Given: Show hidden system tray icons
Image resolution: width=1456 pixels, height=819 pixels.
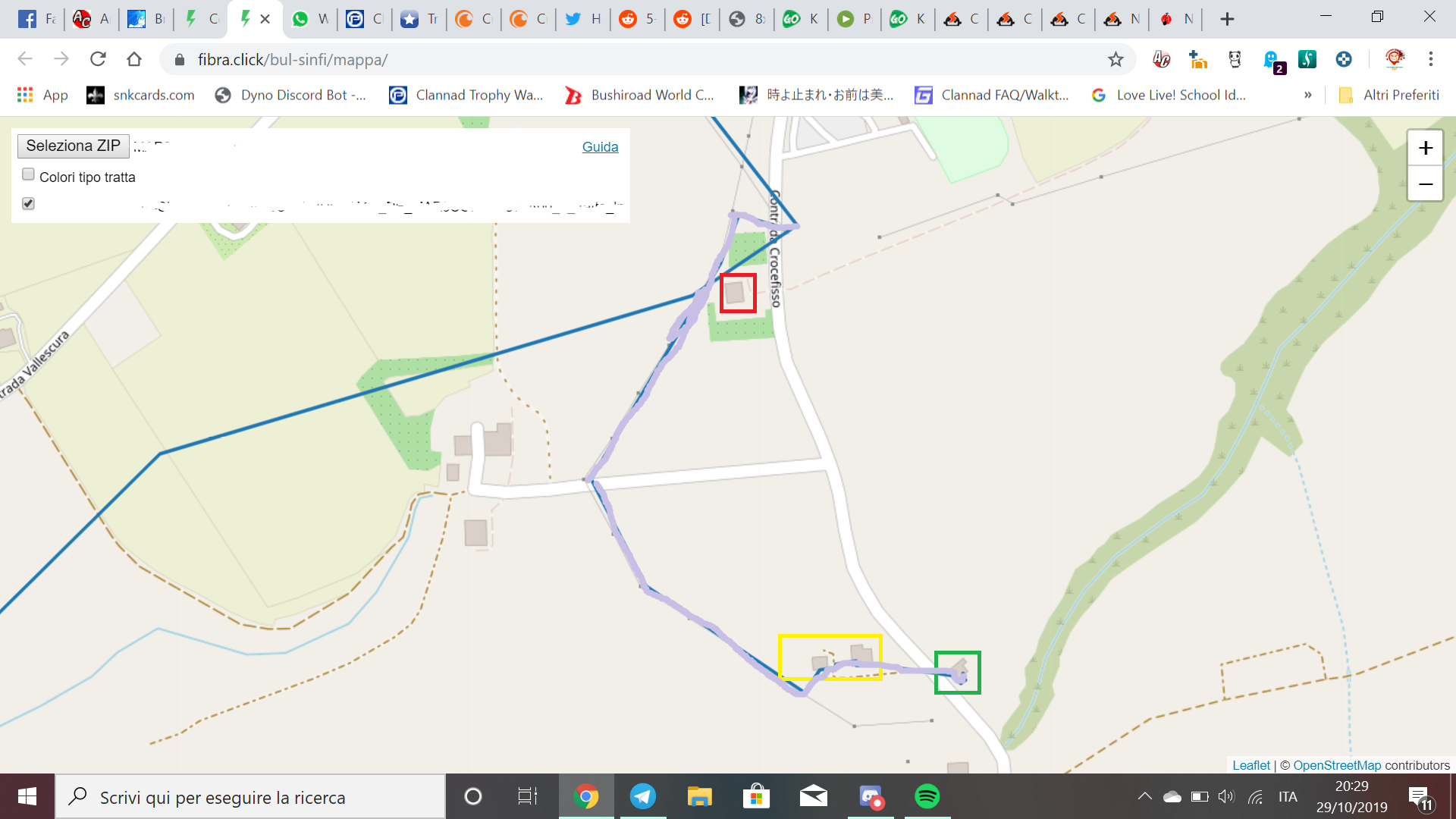Looking at the screenshot, I should (1144, 796).
